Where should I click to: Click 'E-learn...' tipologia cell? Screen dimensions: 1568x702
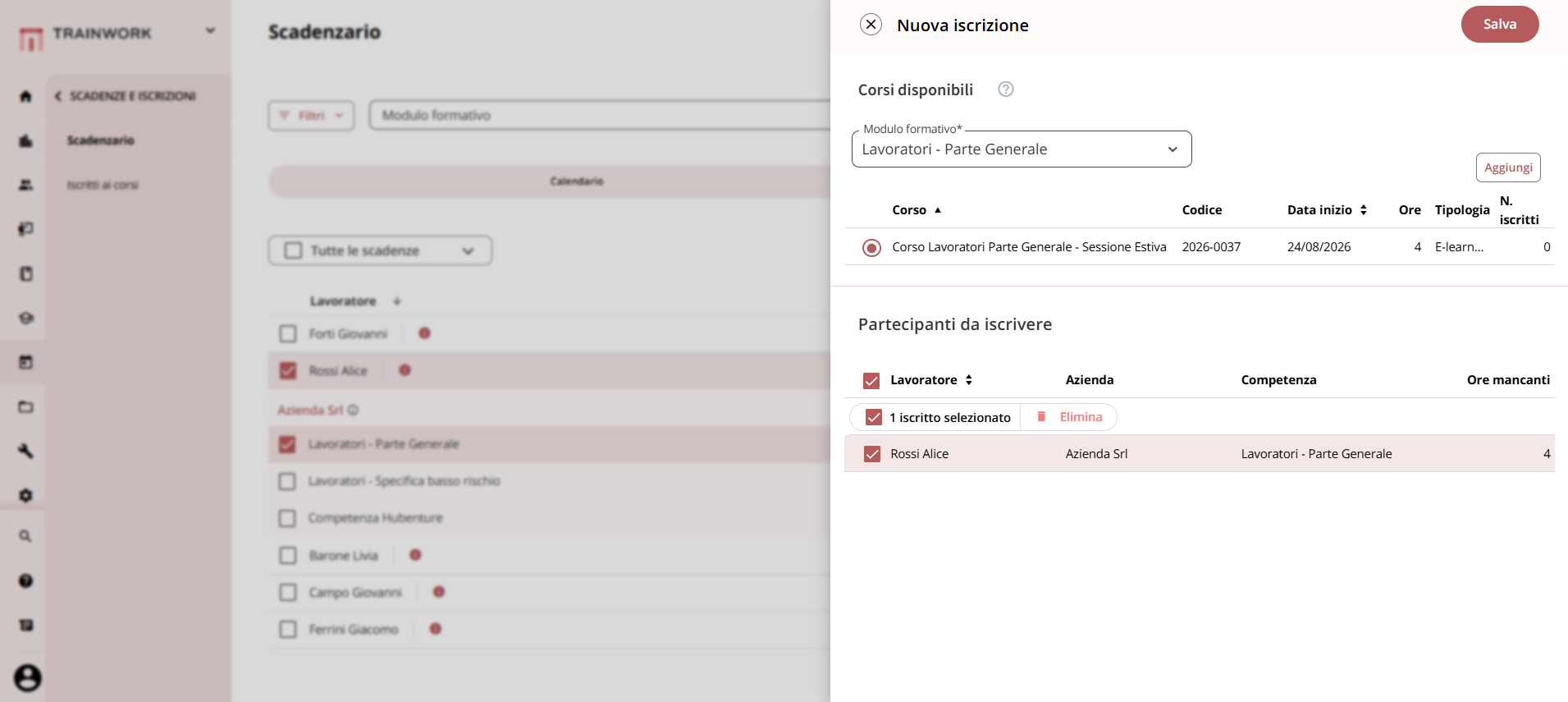(x=1459, y=247)
